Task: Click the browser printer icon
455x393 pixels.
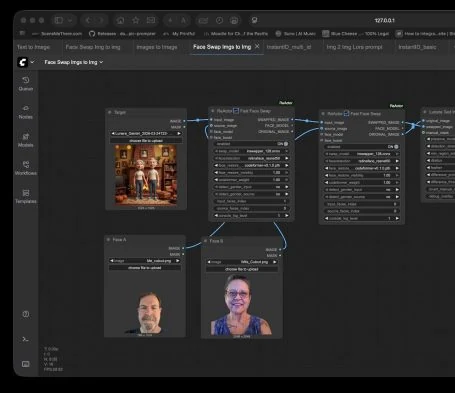Action: coord(234,20)
